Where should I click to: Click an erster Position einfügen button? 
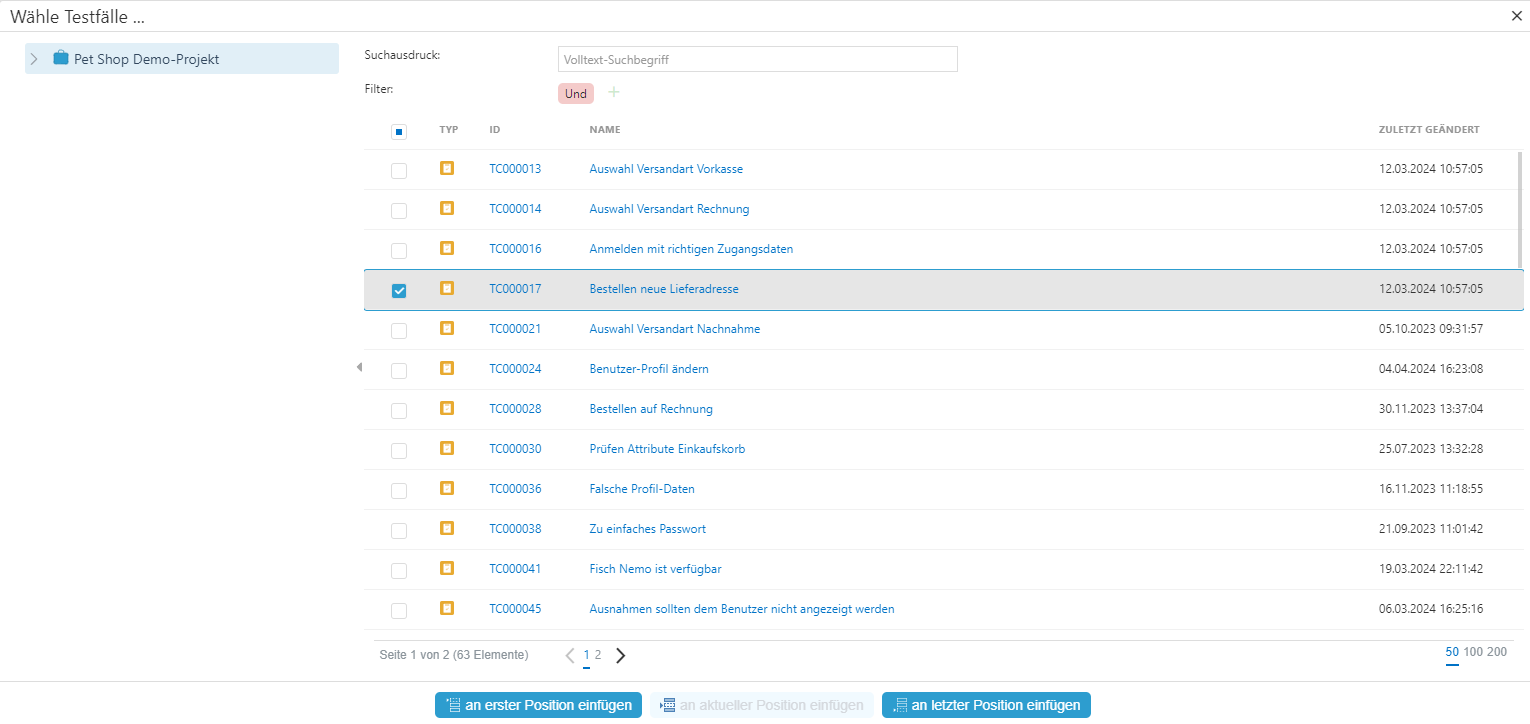538,705
